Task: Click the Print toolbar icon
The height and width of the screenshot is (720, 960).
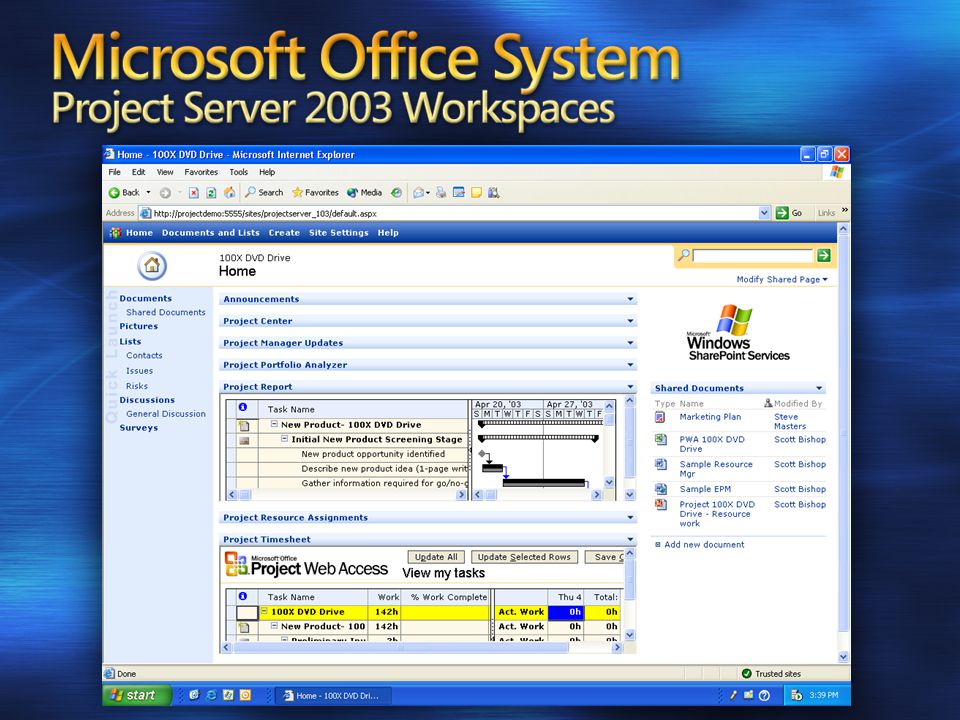Action: tap(441, 193)
